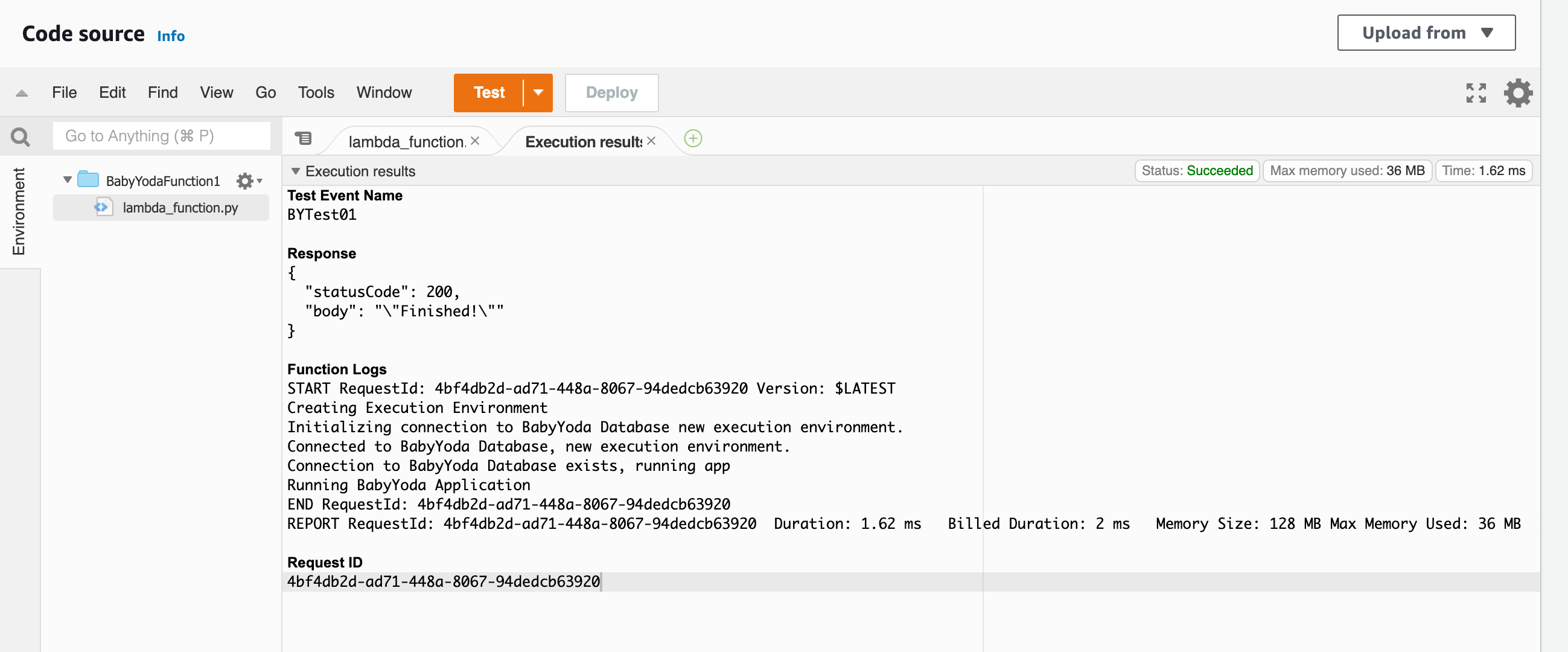Collapse the BabyYodaFunction1 folder tree
Screen dimensions: 1568x652
tap(68, 180)
